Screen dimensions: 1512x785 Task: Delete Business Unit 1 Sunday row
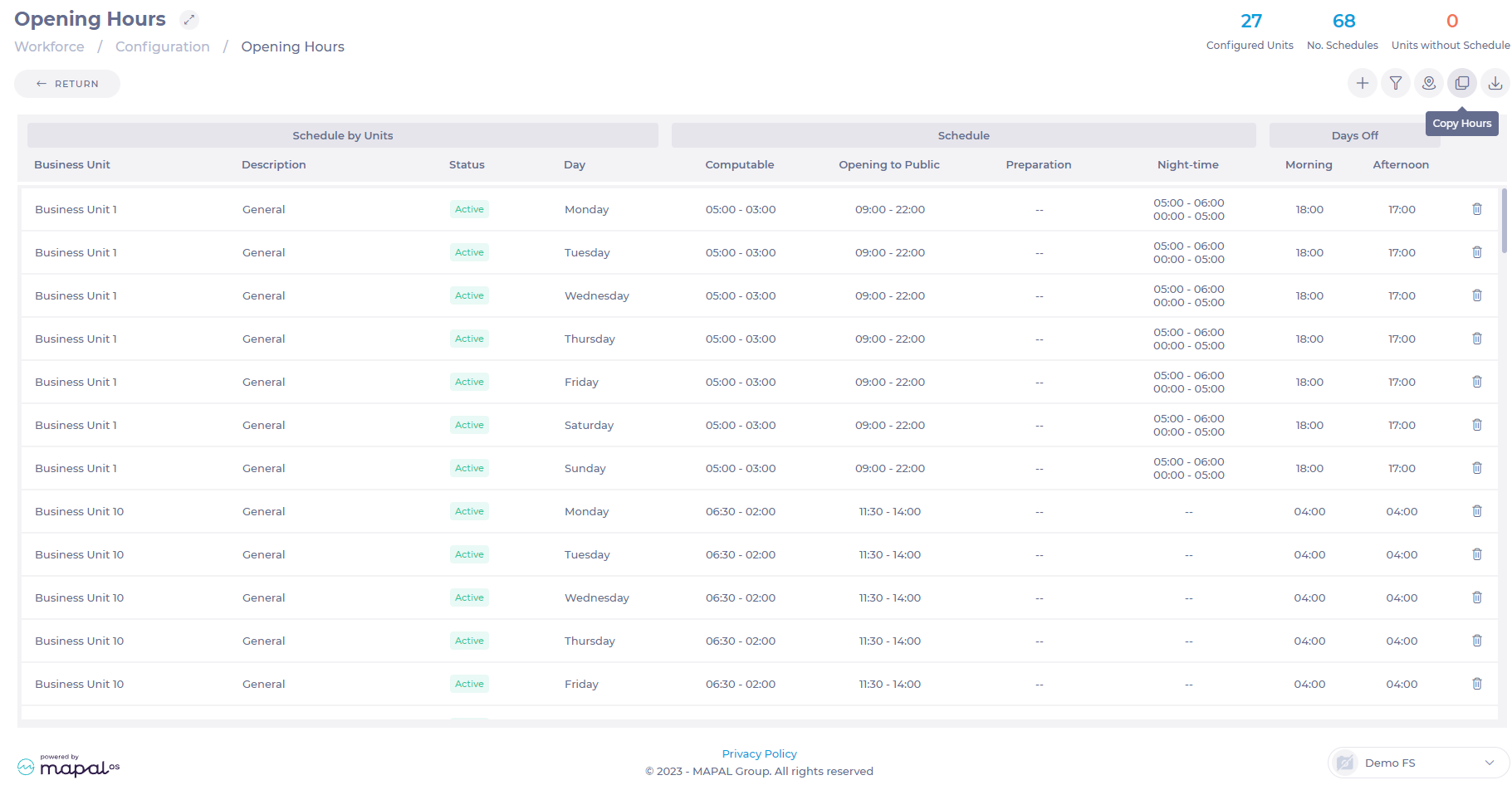1477,468
